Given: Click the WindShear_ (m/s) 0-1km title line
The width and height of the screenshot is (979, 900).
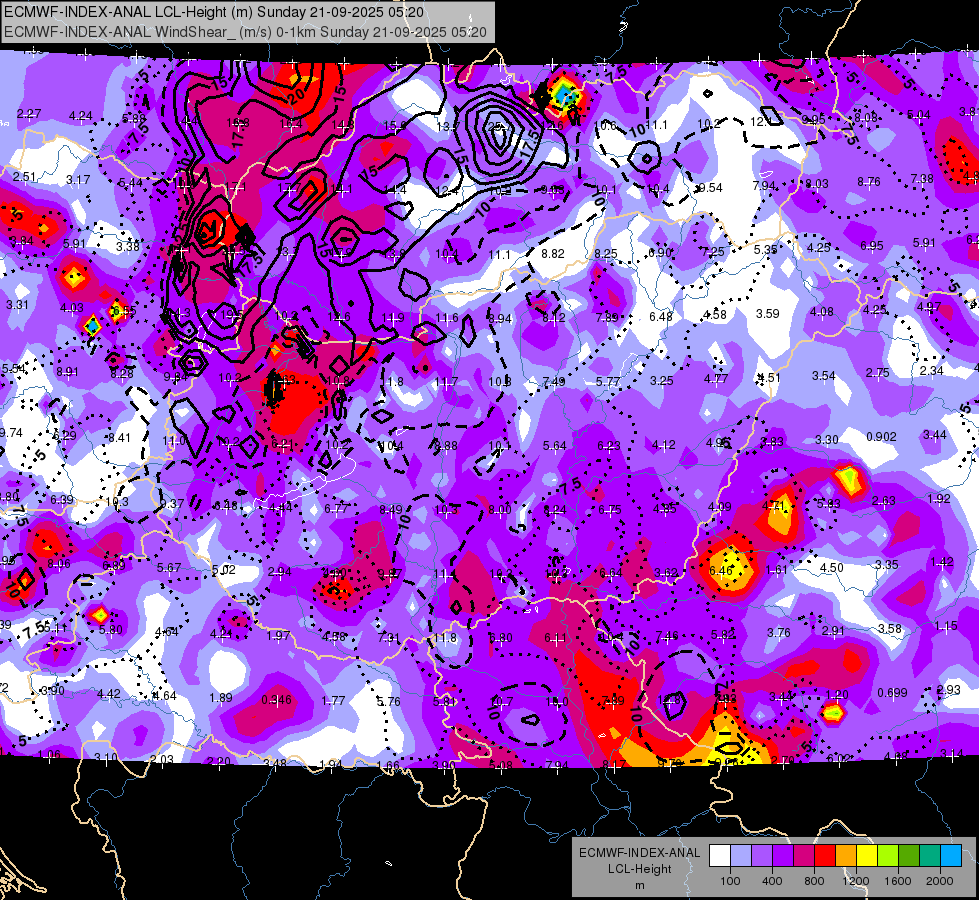Looking at the screenshot, I should pyautogui.click(x=245, y=32).
